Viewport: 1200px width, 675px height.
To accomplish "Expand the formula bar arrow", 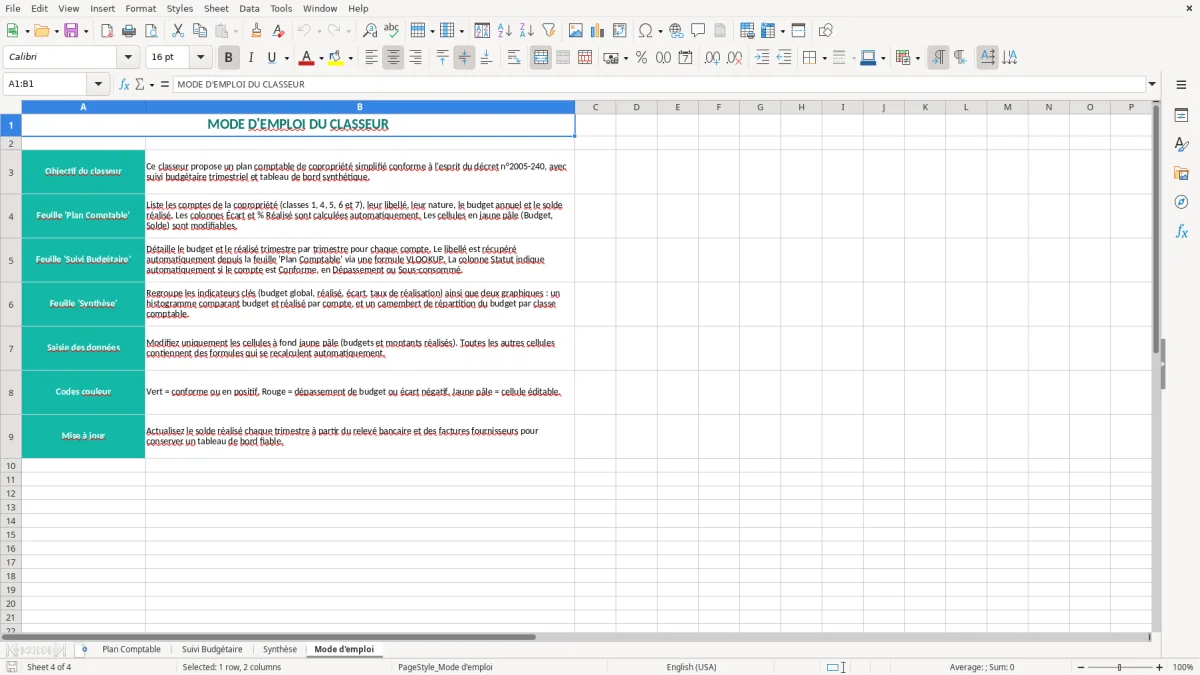I will tap(1153, 85).
